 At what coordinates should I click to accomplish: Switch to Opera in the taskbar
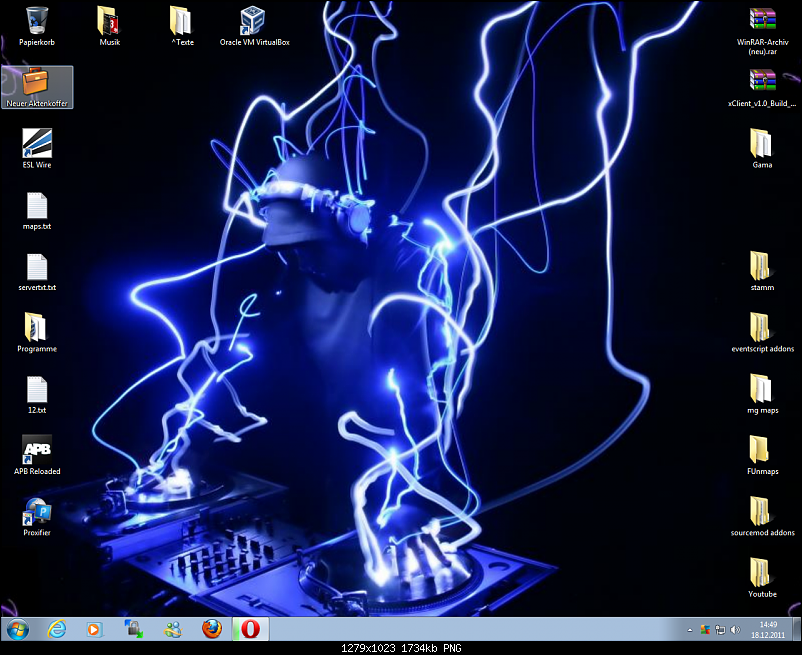click(x=250, y=629)
